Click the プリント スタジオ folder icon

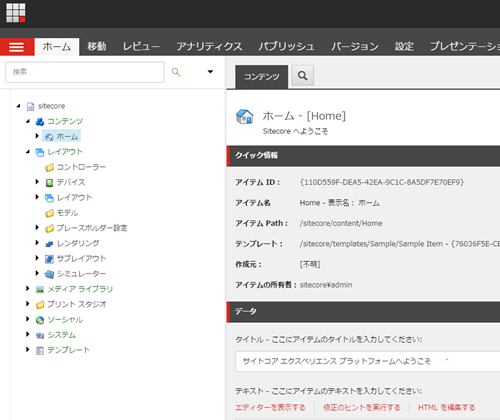pyautogui.click(x=40, y=305)
